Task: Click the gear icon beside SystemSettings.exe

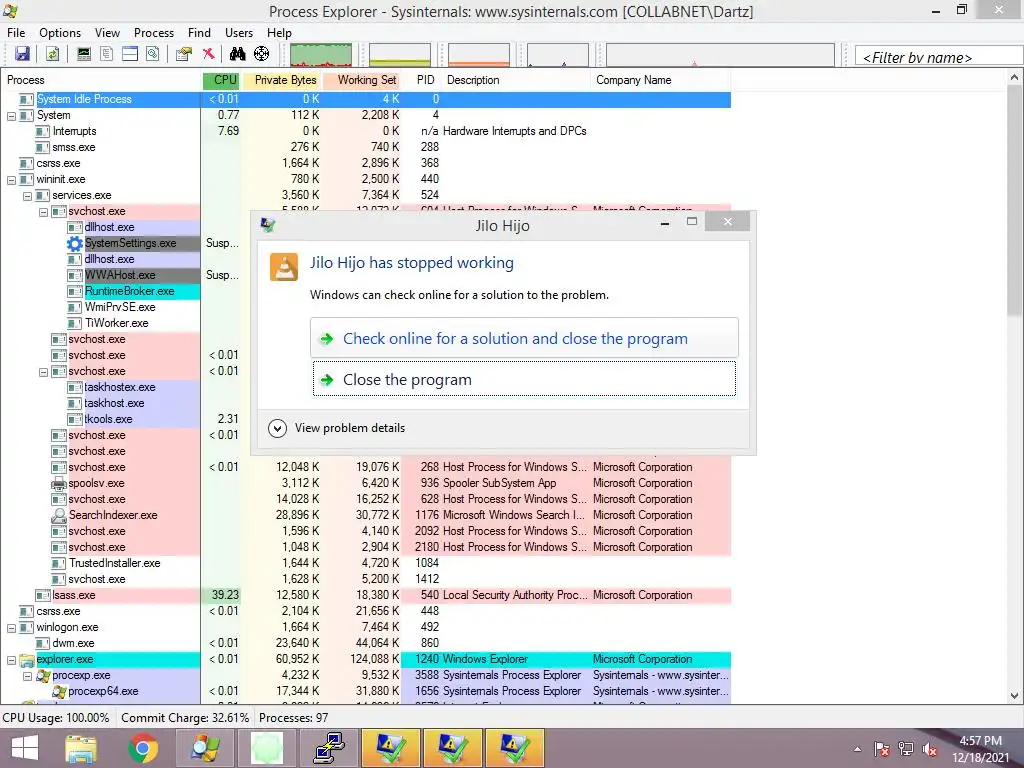Action: 75,244
